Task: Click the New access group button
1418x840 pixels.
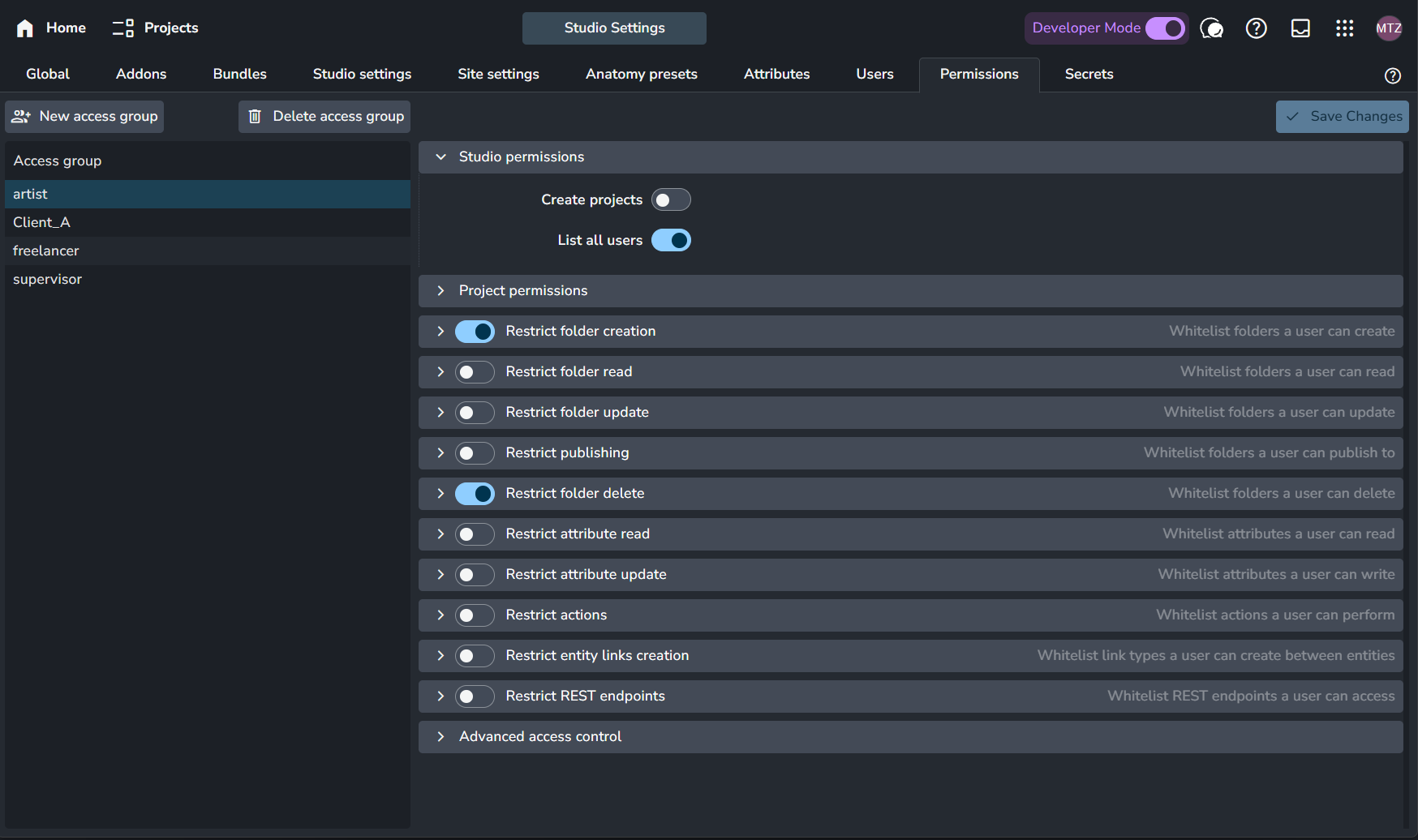Action: pyautogui.click(x=85, y=117)
